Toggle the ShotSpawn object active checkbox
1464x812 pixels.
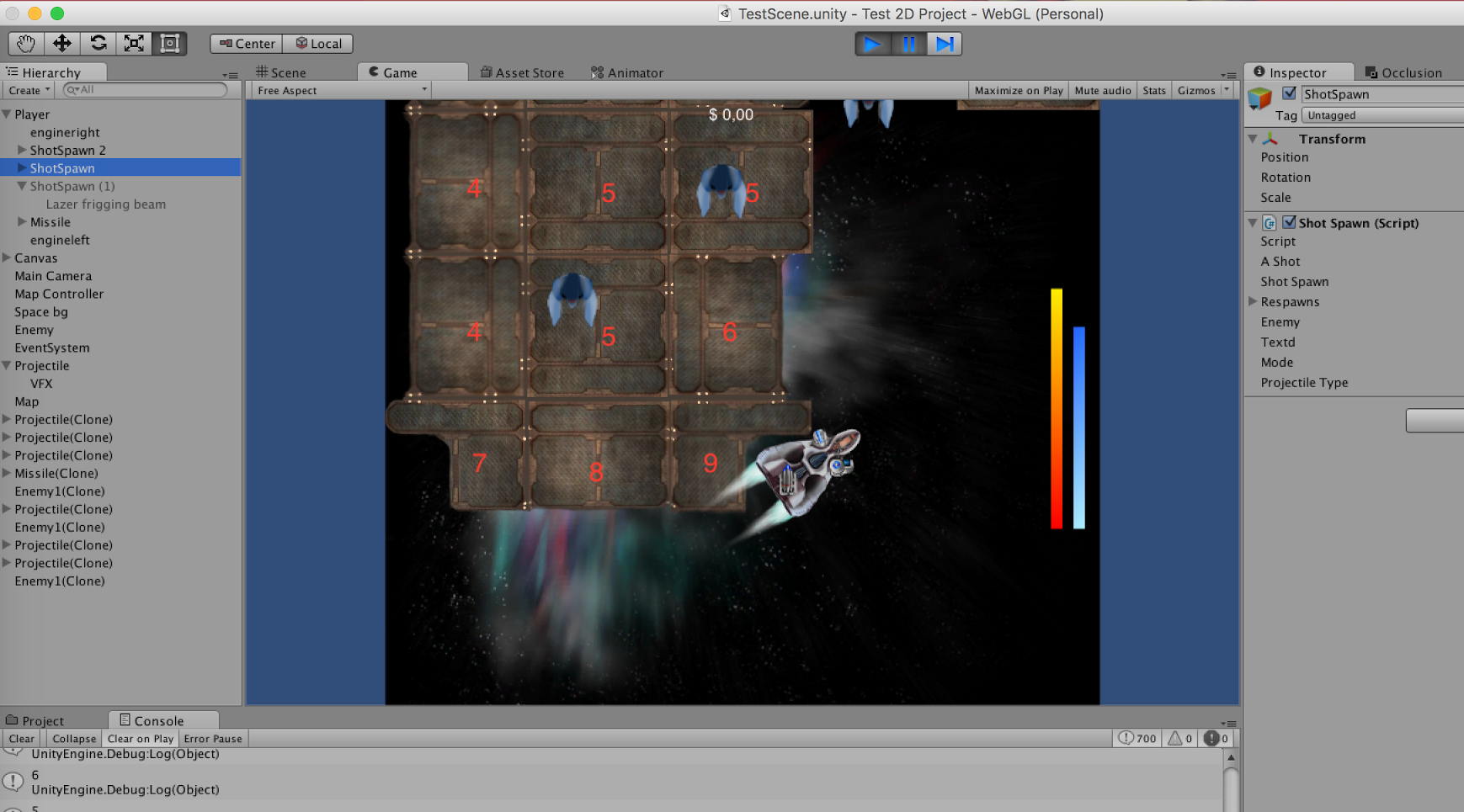point(1289,93)
